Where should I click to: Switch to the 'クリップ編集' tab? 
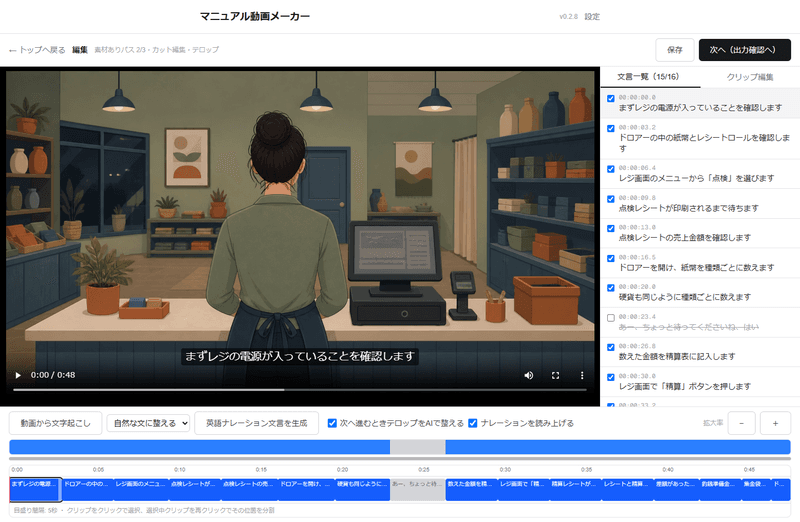click(749, 77)
